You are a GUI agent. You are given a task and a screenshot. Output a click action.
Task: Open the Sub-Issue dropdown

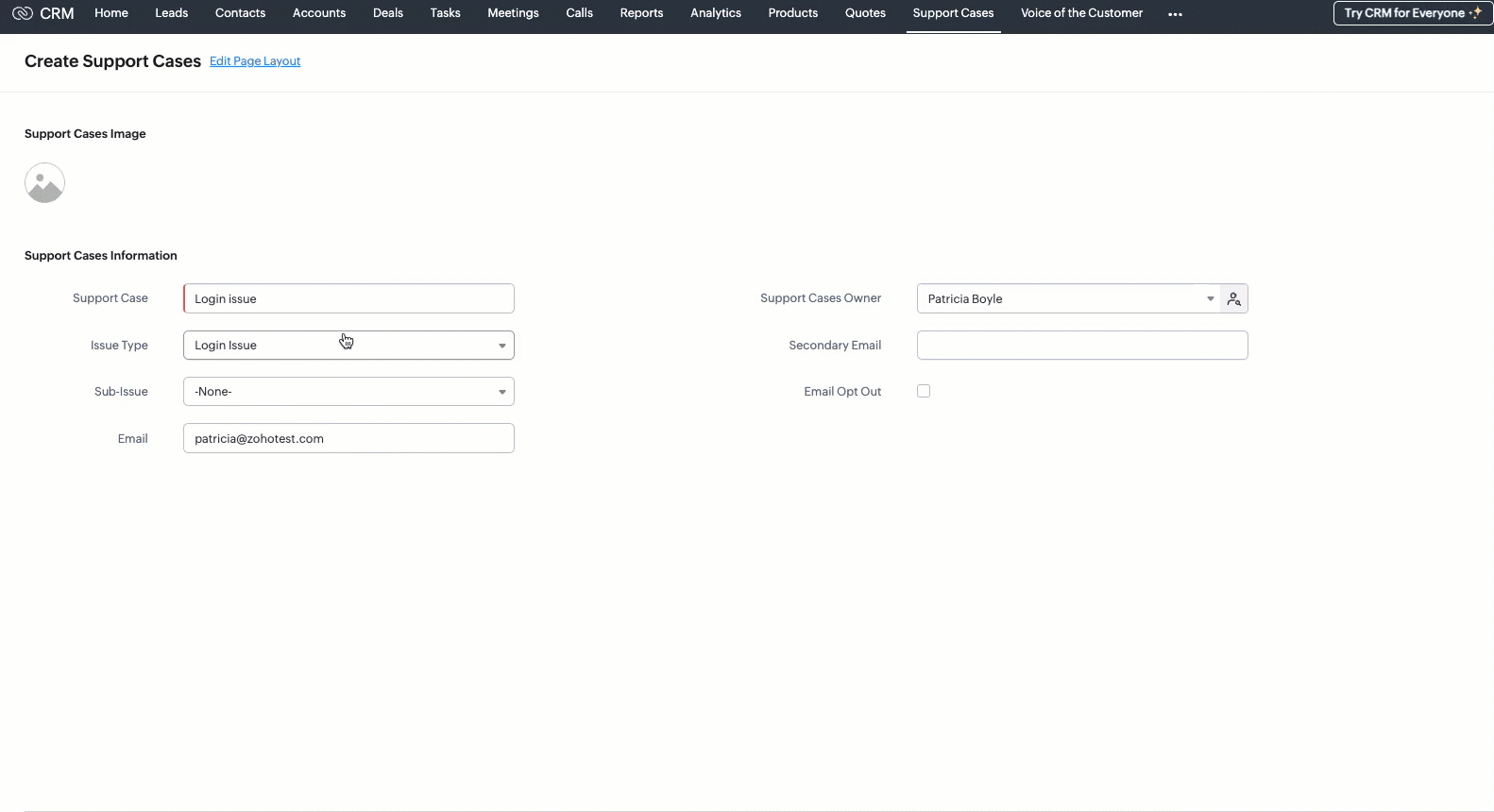click(348, 392)
